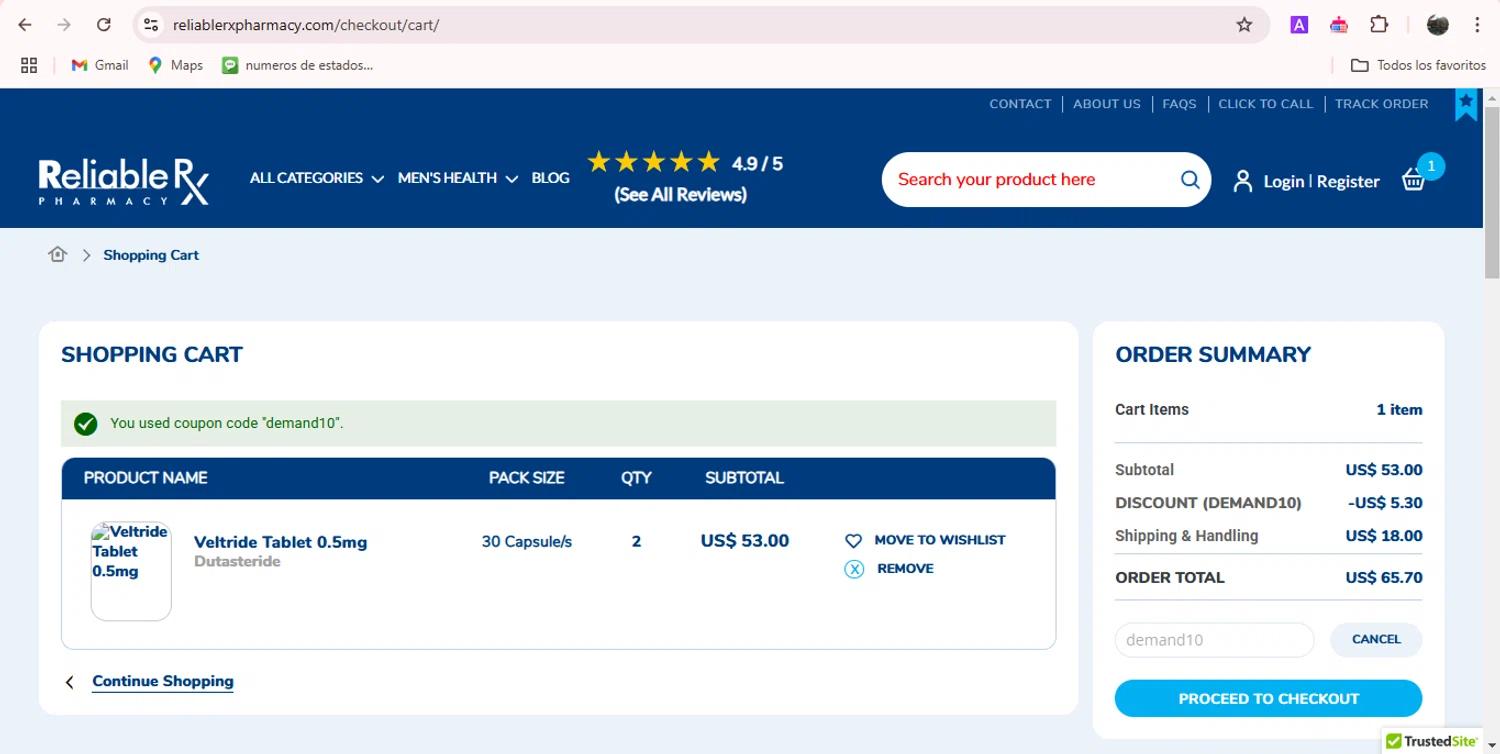Open site information icon in address bar
Viewport: 1500px width, 754px height.
(x=151, y=25)
